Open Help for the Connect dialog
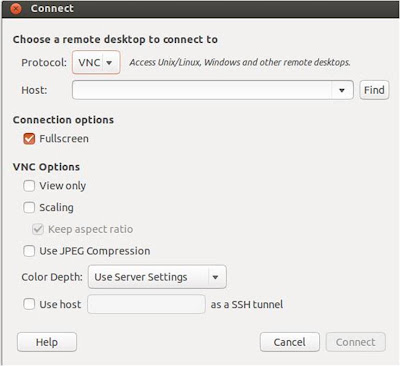Image resolution: width=400 pixels, height=366 pixels. pyautogui.click(x=47, y=342)
